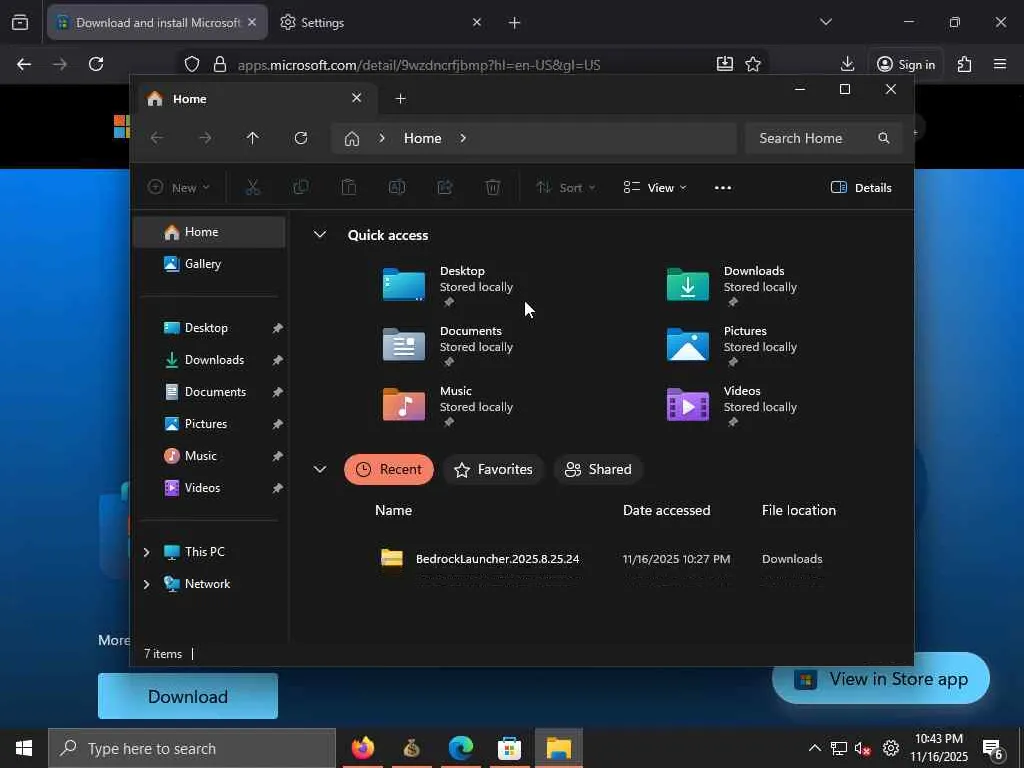
Task: Switch to the Favorites tab
Action: 494,470
